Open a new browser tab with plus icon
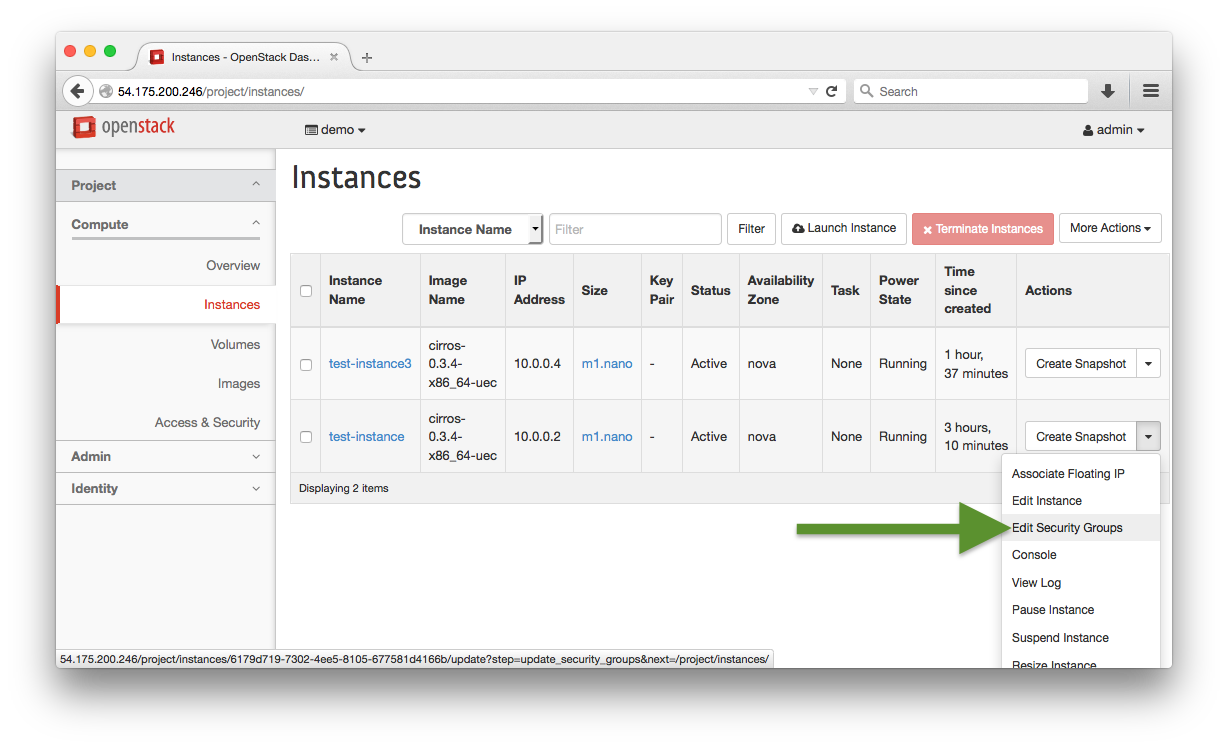 367,58
